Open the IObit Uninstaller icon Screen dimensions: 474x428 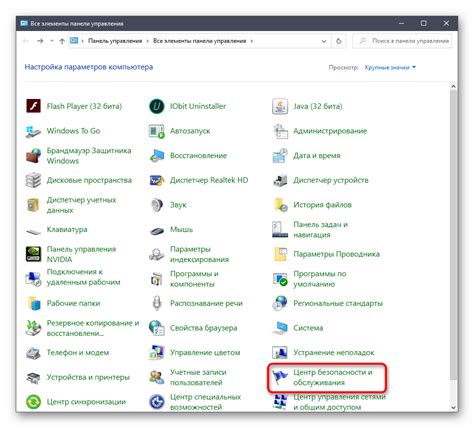click(x=157, y=106)
